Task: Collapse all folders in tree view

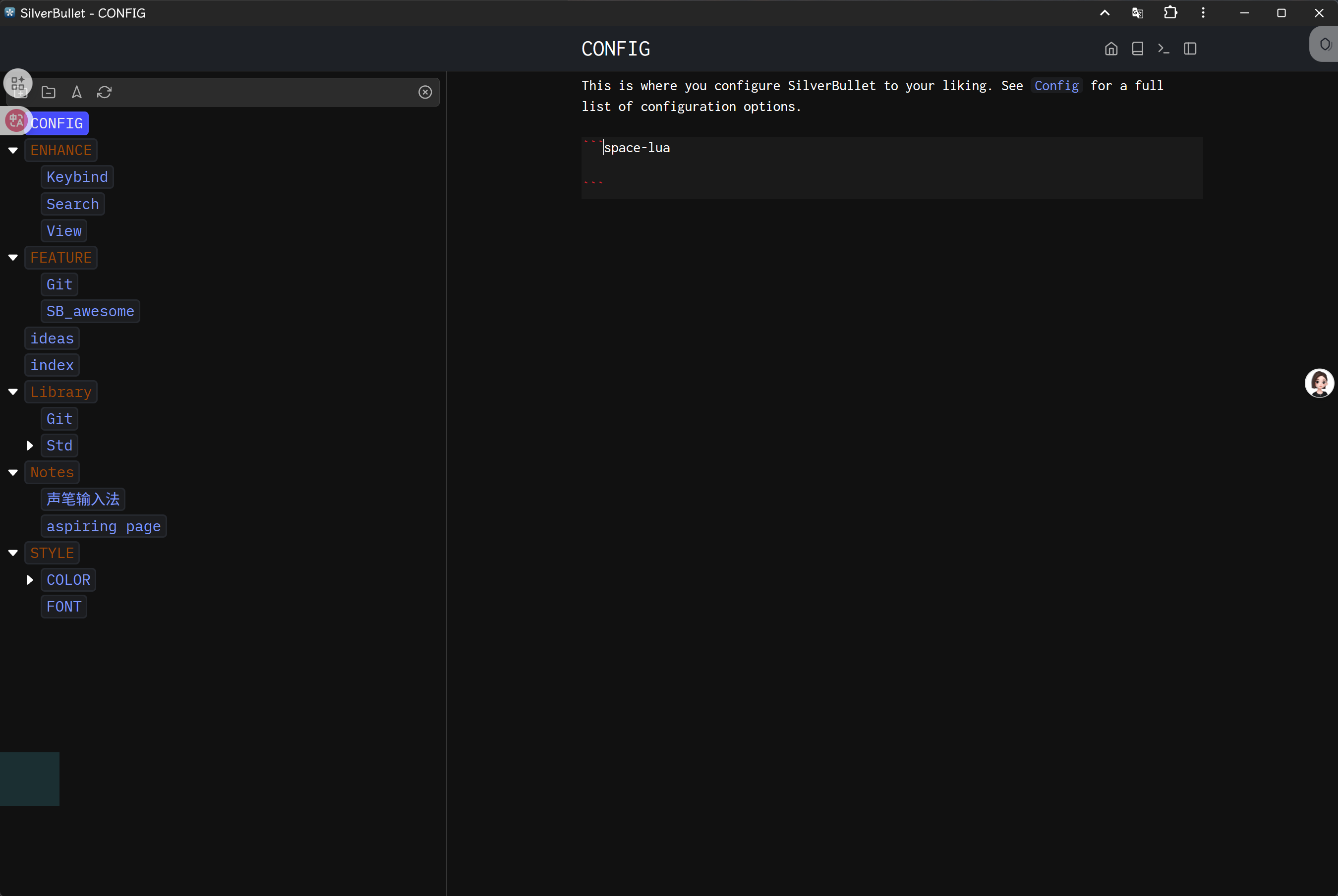Action: (49, 92)
